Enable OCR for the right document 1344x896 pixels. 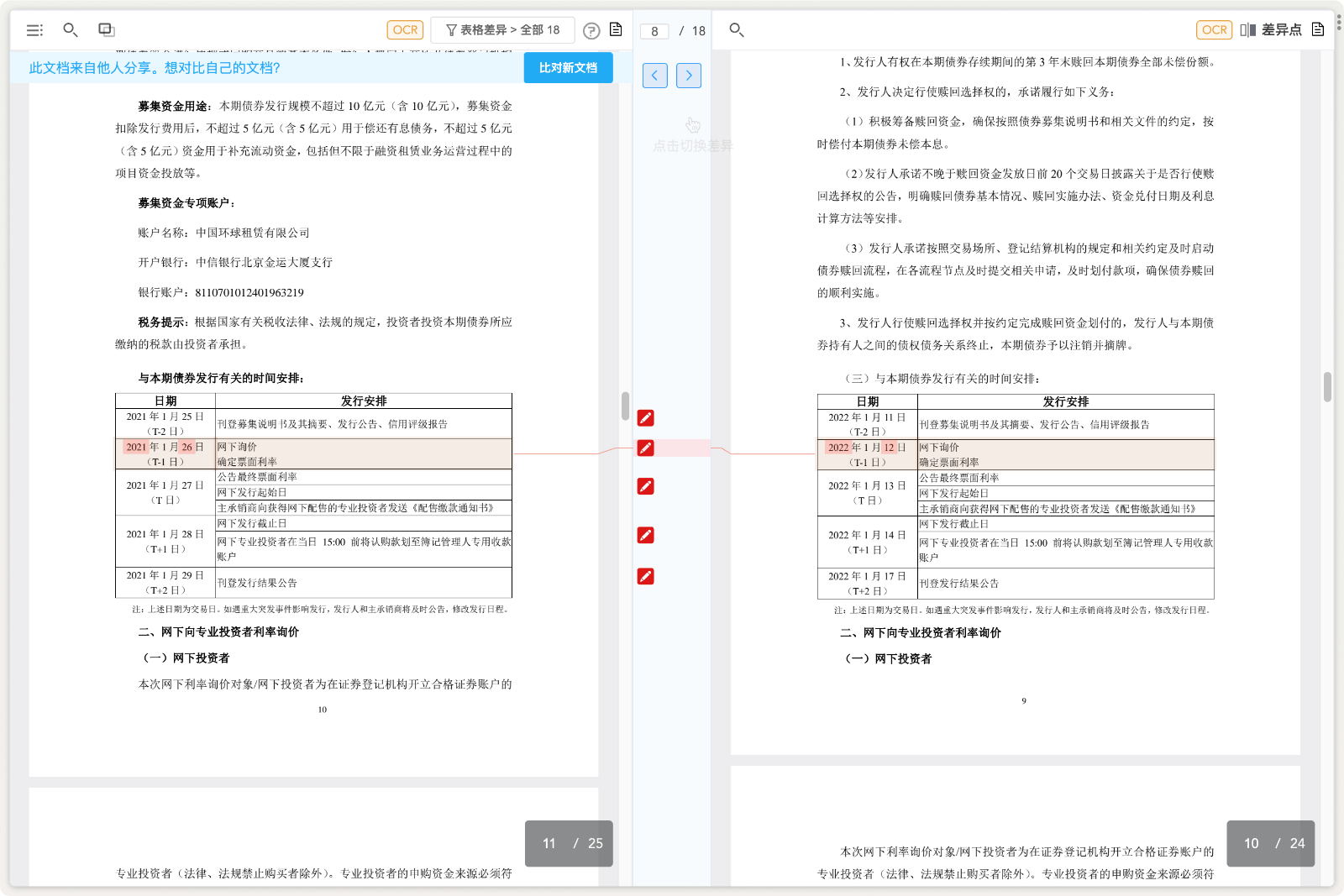pyautogui.click(x=1214, y=29)
